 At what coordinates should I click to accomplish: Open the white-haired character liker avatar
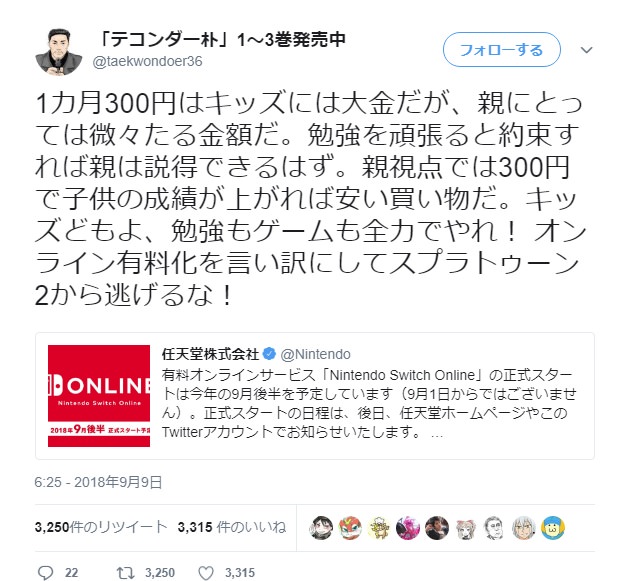pos(524,528)
